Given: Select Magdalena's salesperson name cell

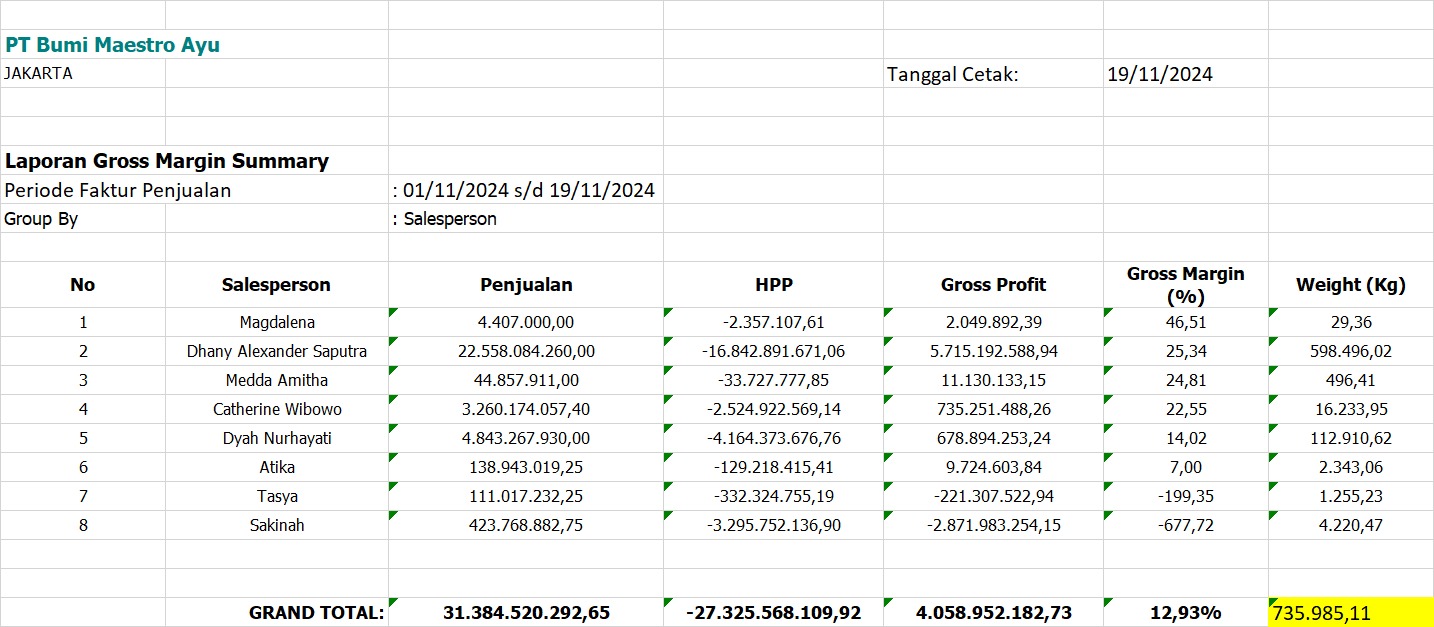Looking at the screenshot, I should click(x=277, y=322).
